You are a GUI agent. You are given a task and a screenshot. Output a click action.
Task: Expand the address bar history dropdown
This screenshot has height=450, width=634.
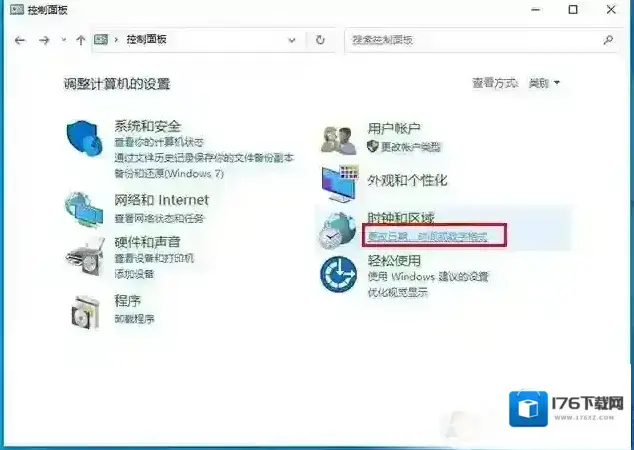pyautogui.click(x=292, y=40)
